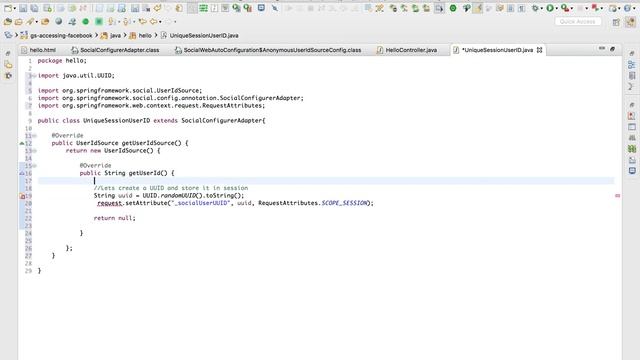Focus the Quick Access search field
The image size is (640, 360).
578,22
